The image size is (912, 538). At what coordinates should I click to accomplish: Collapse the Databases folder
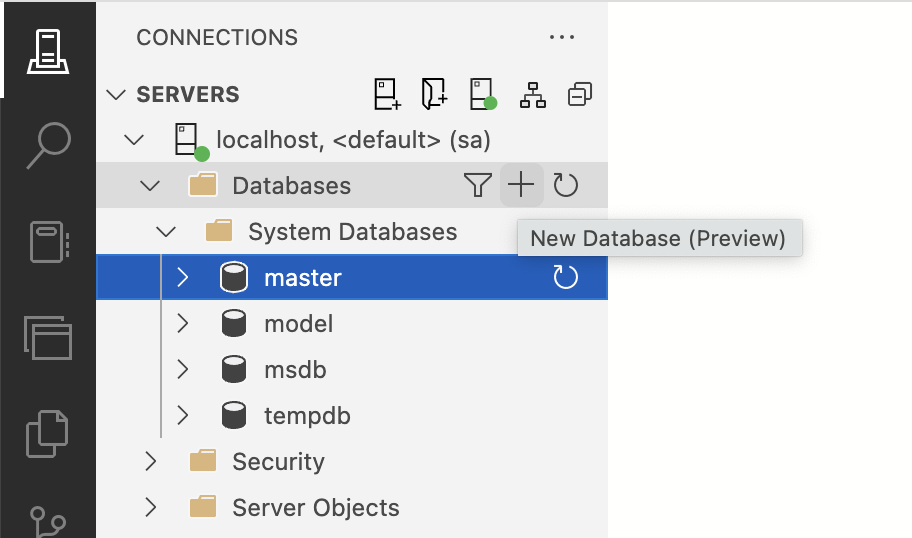tap(150, 186)
